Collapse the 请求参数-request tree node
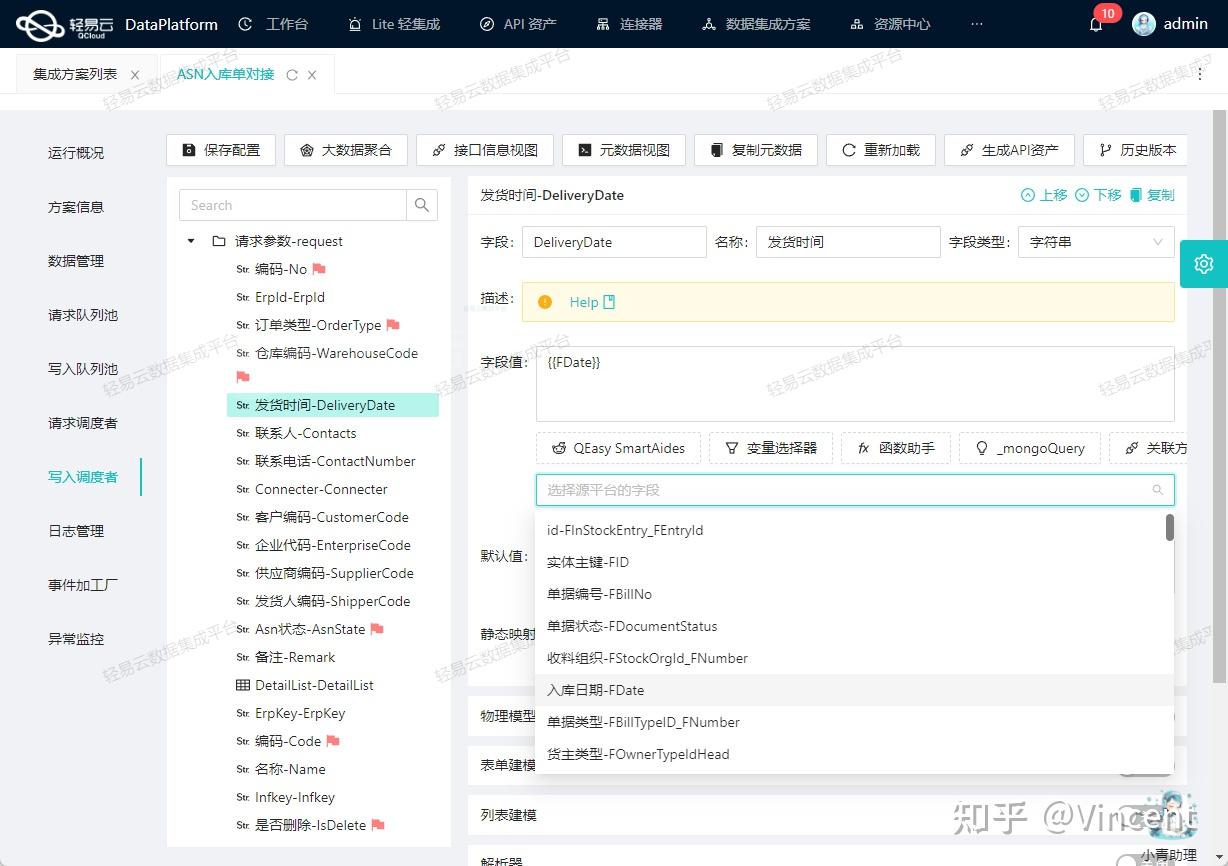Screen dimensions: 1228x866 (190, 241)
